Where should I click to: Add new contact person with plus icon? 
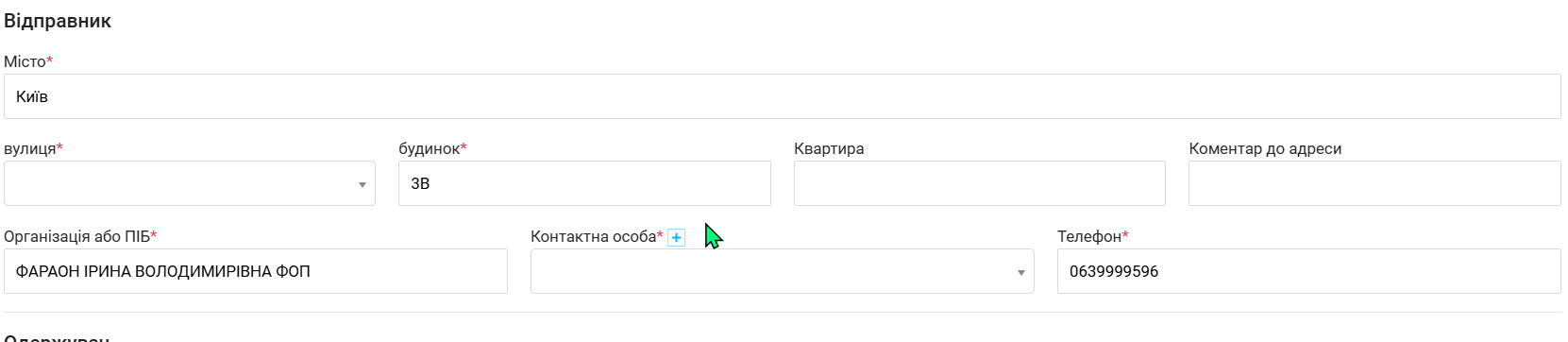click(x=676, y=237)
